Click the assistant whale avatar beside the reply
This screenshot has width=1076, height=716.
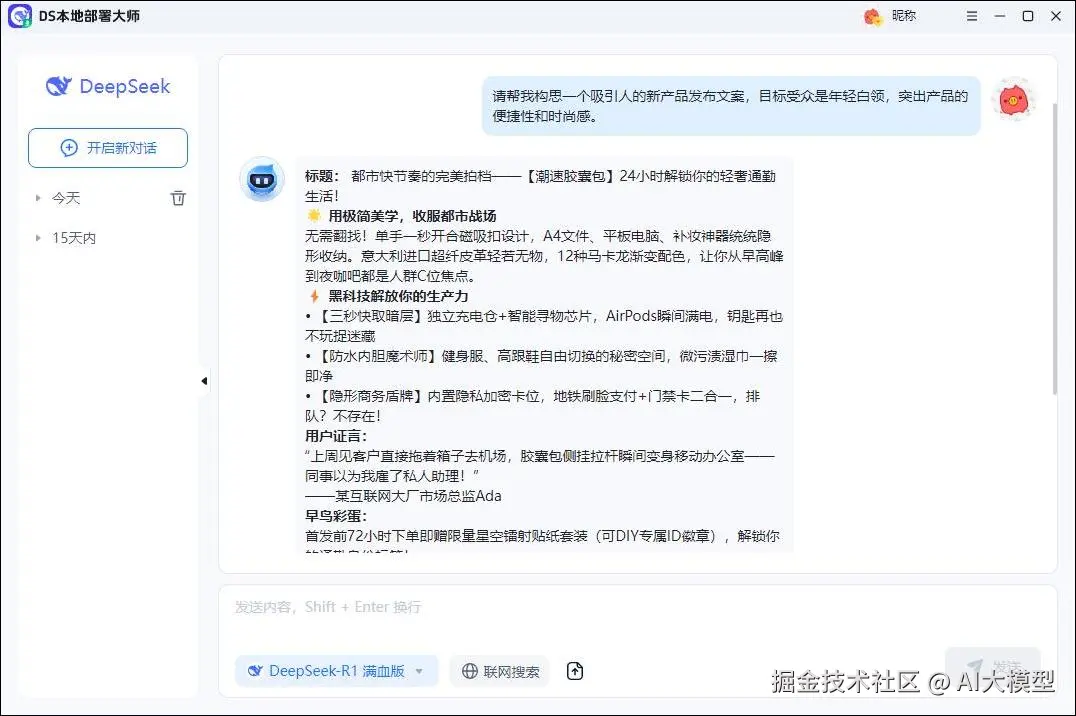pos(262,181)
